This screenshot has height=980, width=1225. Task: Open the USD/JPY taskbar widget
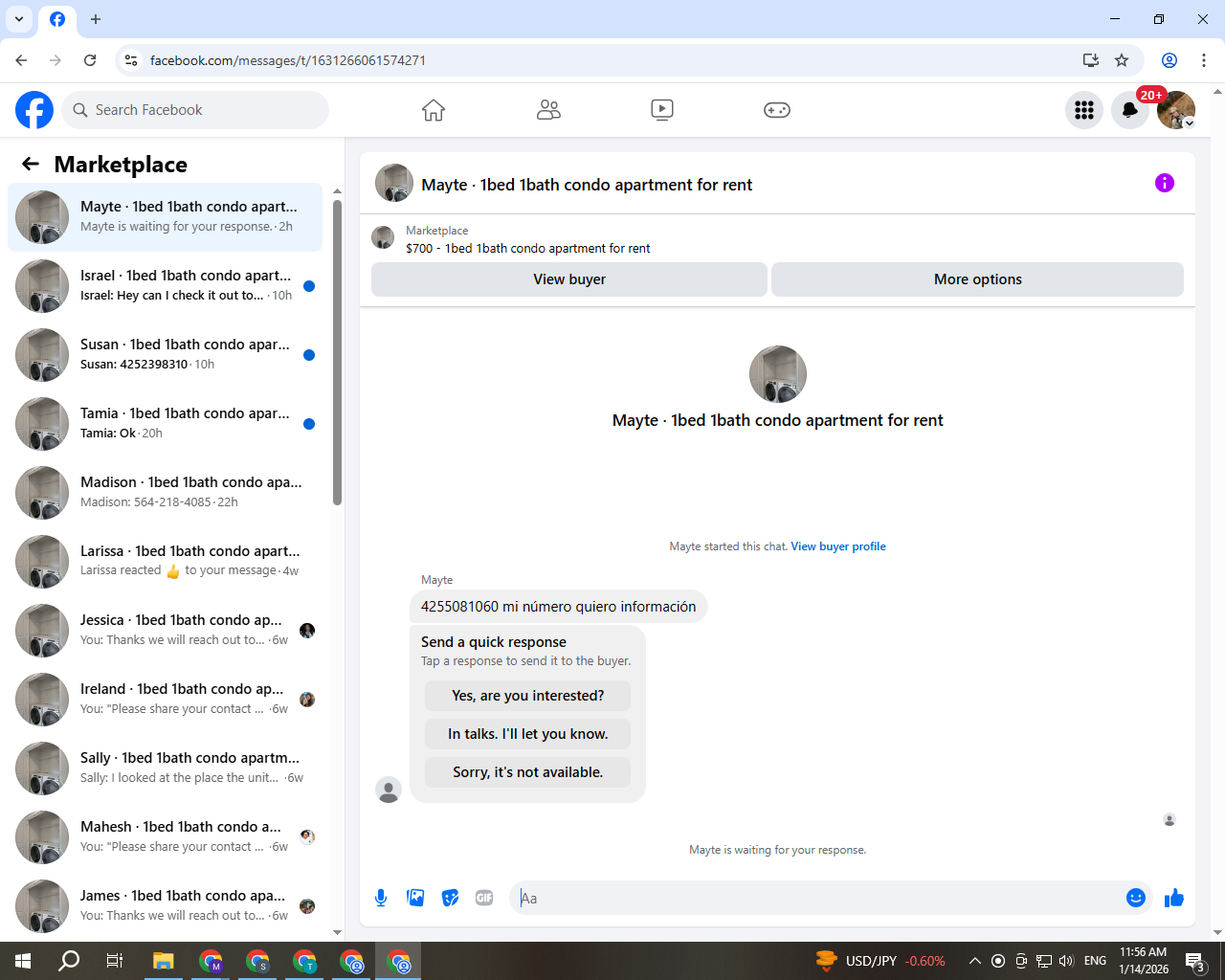(880, 961)
